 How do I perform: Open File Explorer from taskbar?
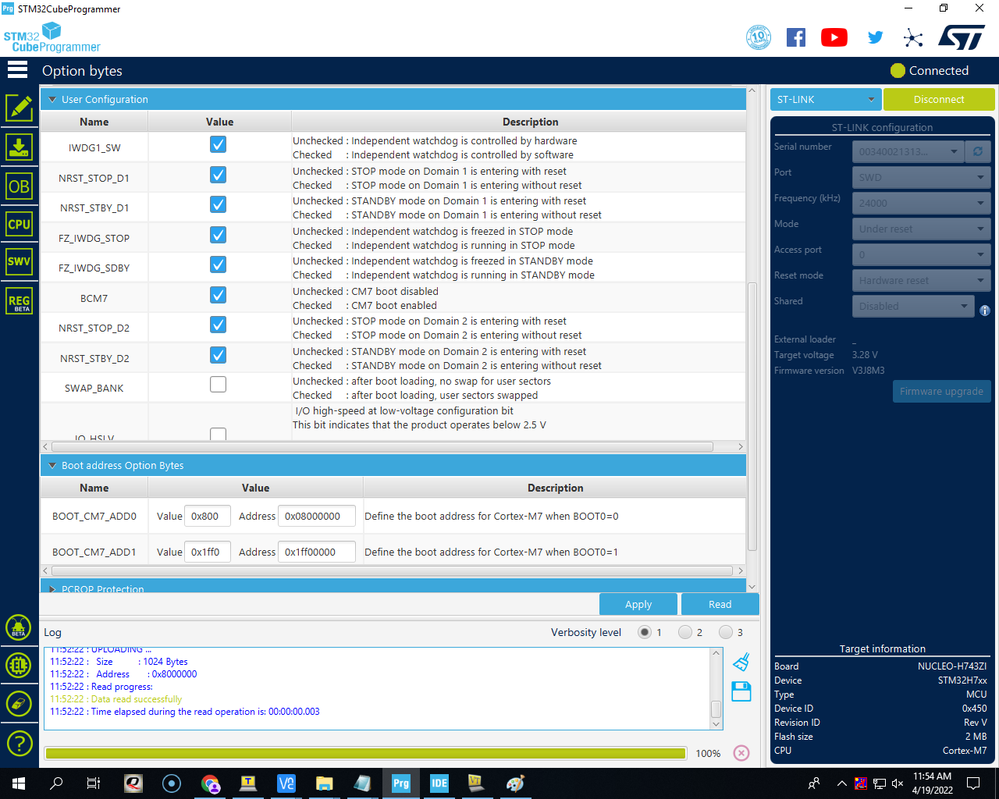pyautogui.click(x=324, y=783)
